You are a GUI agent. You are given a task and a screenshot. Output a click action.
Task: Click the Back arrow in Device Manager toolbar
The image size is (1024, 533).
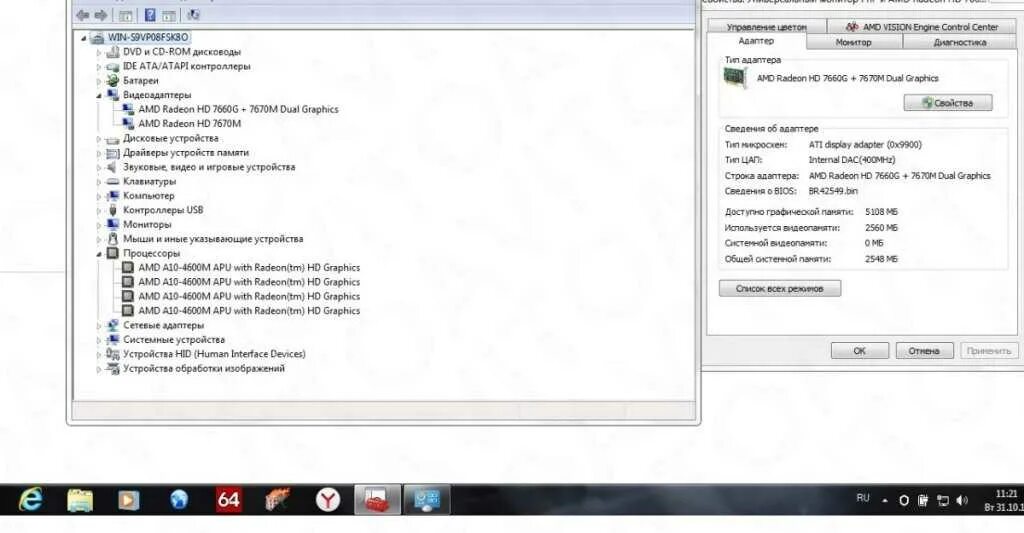(x=83, y=14)
